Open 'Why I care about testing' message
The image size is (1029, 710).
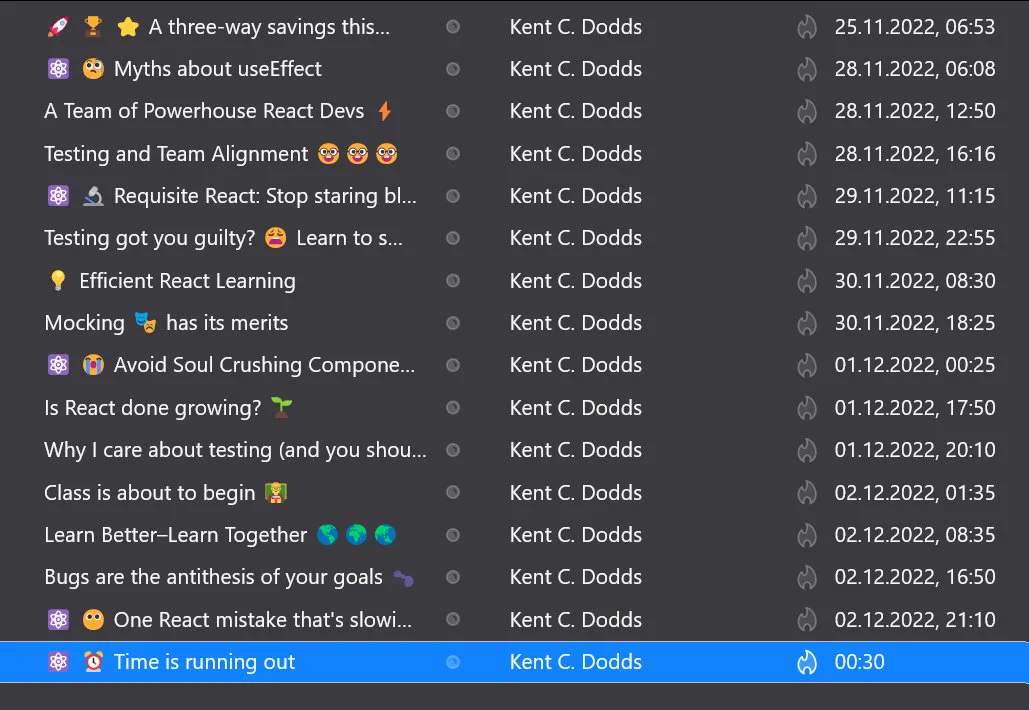pos(236,450)
